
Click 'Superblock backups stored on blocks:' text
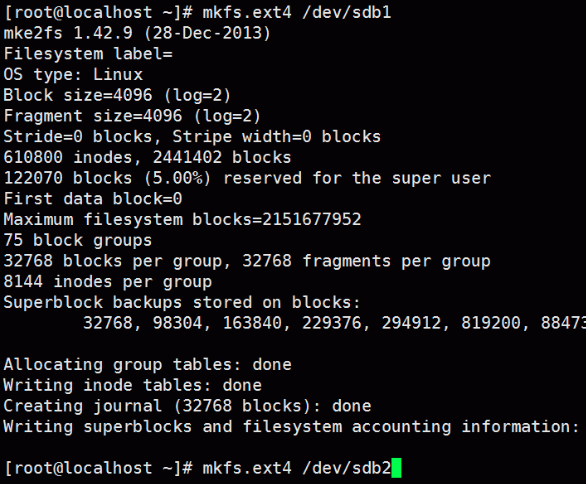click(x=182, y=302)
